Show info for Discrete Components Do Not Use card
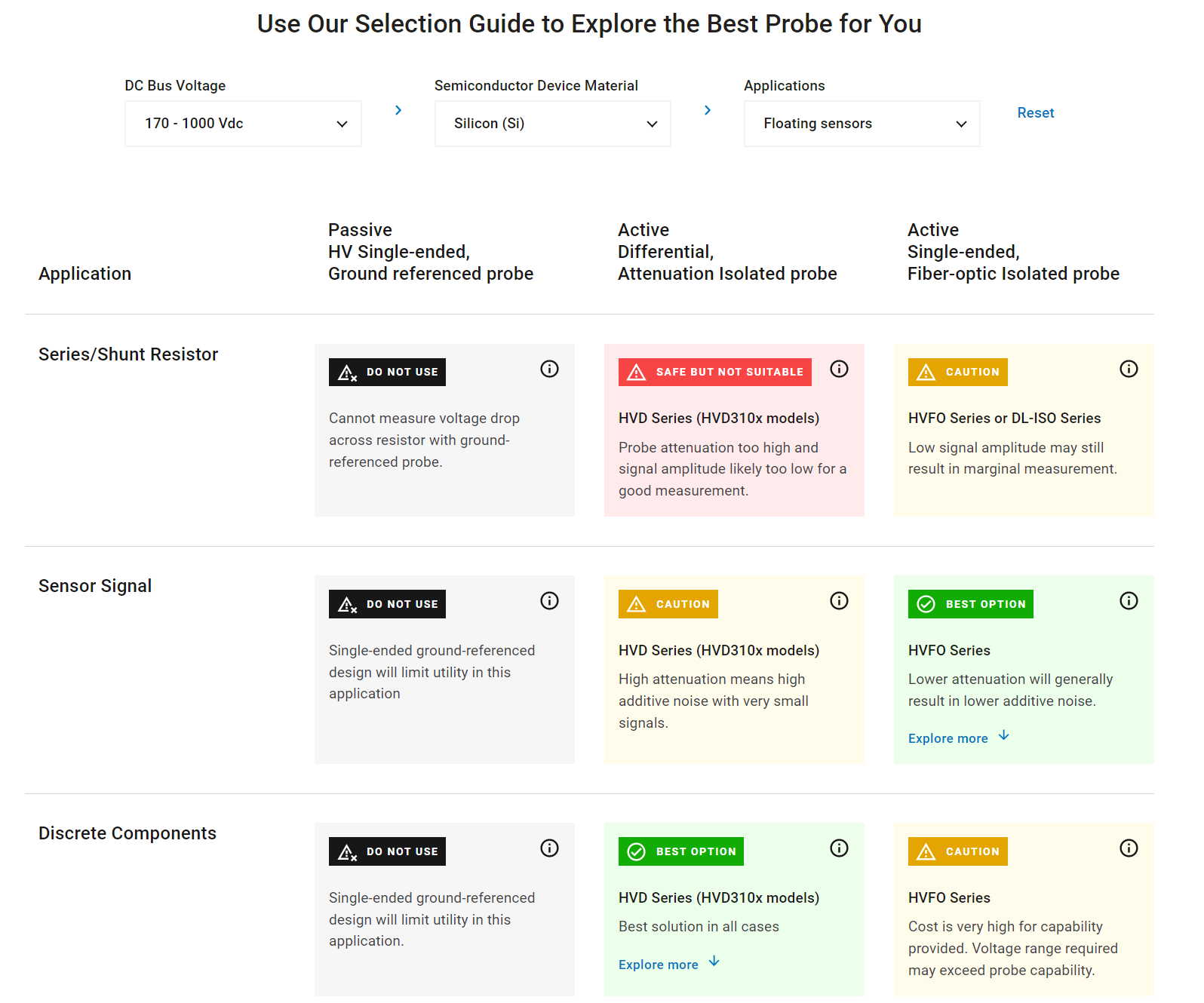The width and height of the screenshot is (1204, 1003). 549,848
